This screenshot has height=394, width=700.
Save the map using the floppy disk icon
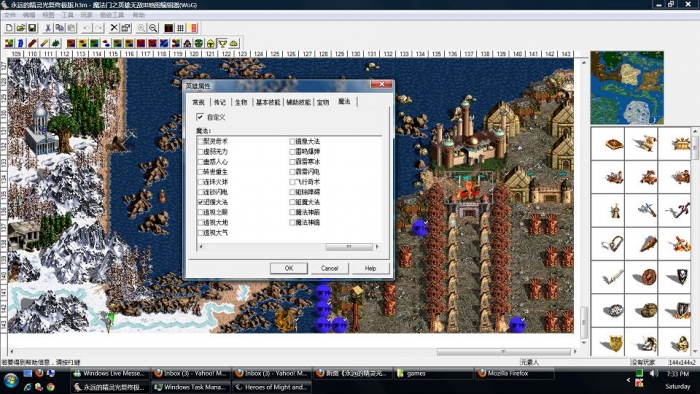point(32,28)
